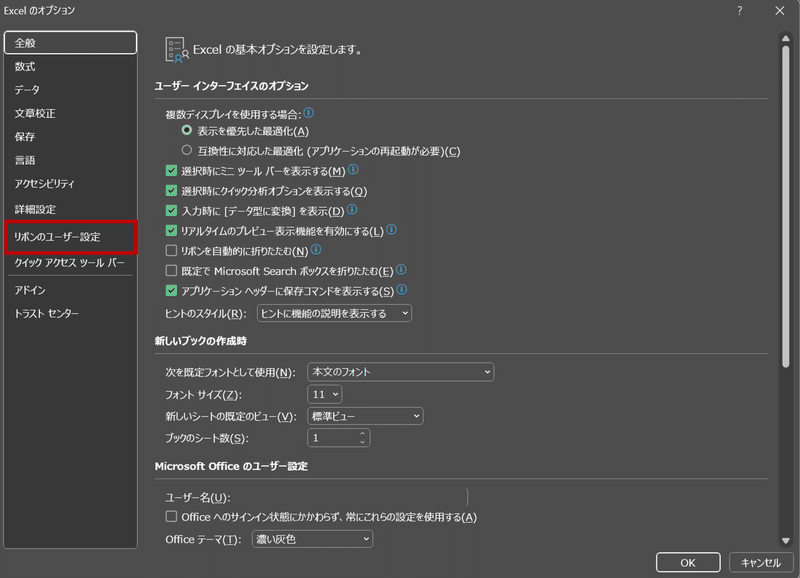Increase ブックのシート数 with up arrow
The image size is (800, 578).
pyautogui.click(x=362, y=434)
